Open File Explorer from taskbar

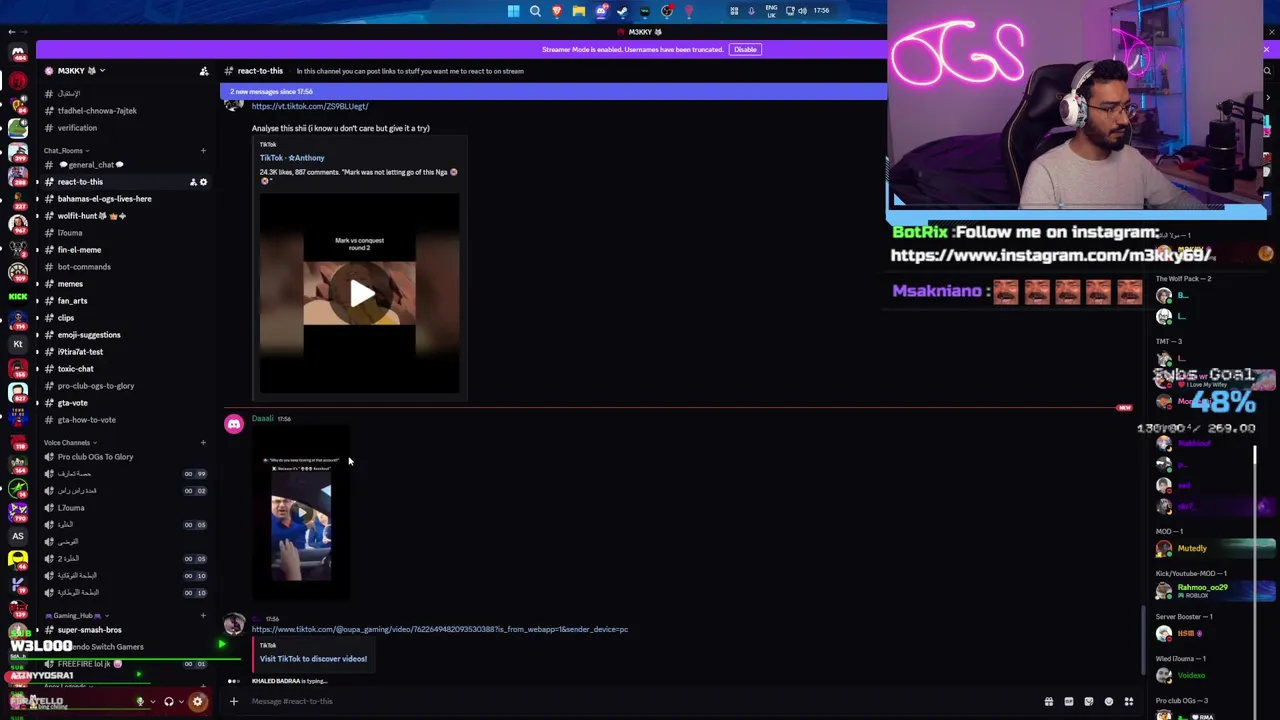pyautogui.click(x=579, y=11)
